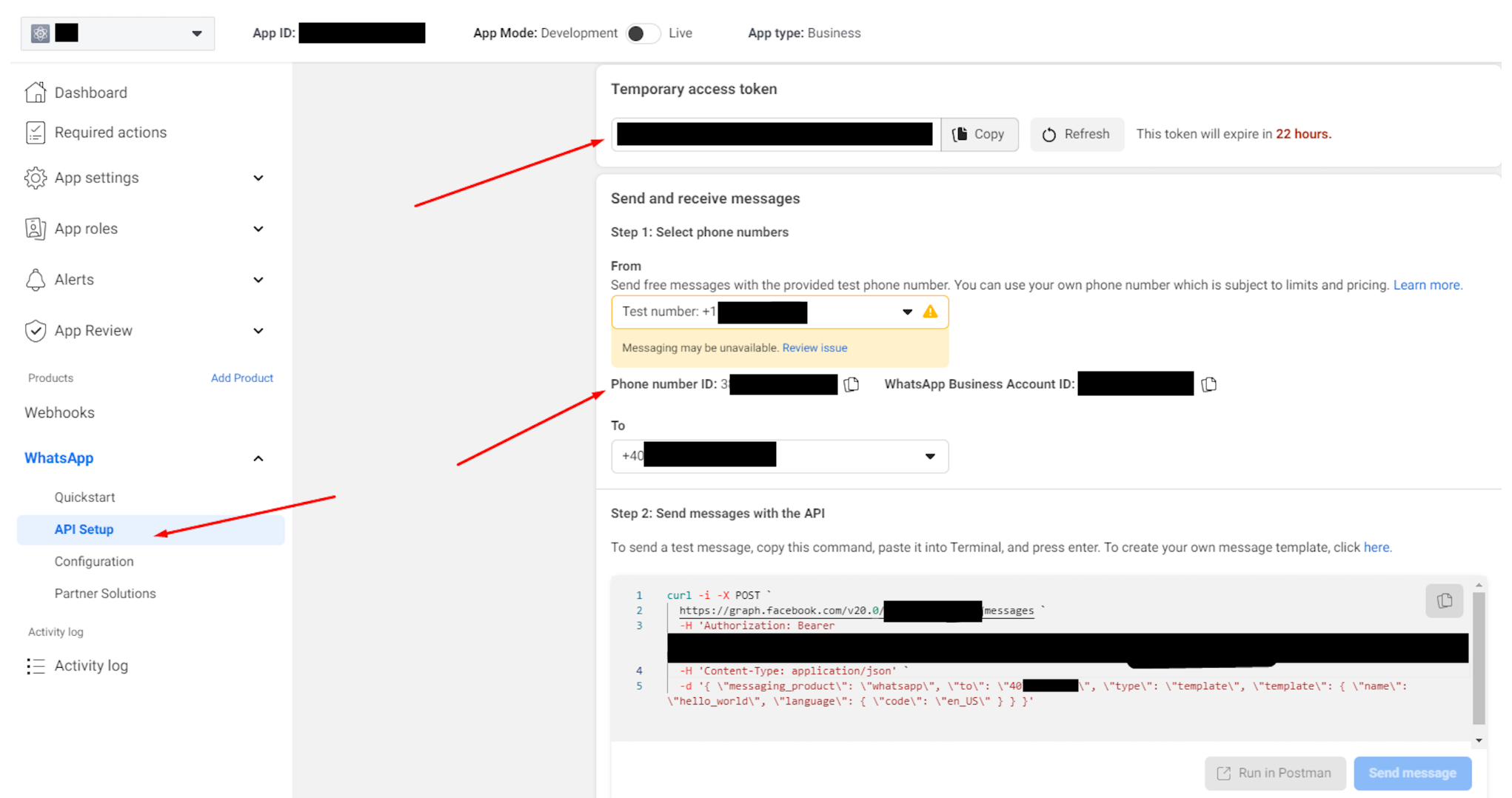The height and width of the screenshot is (798, 1512).
Task: Click the Send message button
Action: click(x=1412, y=773)
